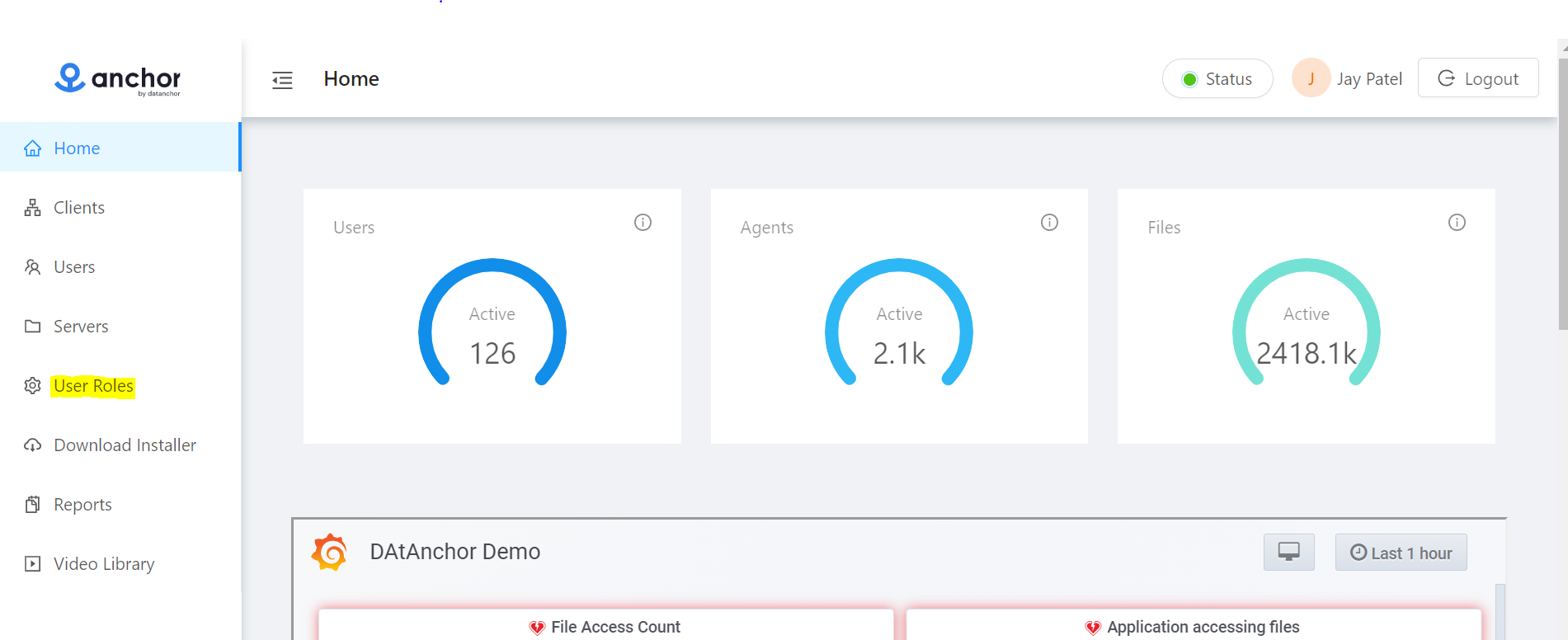
Task: Open the Clients page
Action: tap(120, 208)
